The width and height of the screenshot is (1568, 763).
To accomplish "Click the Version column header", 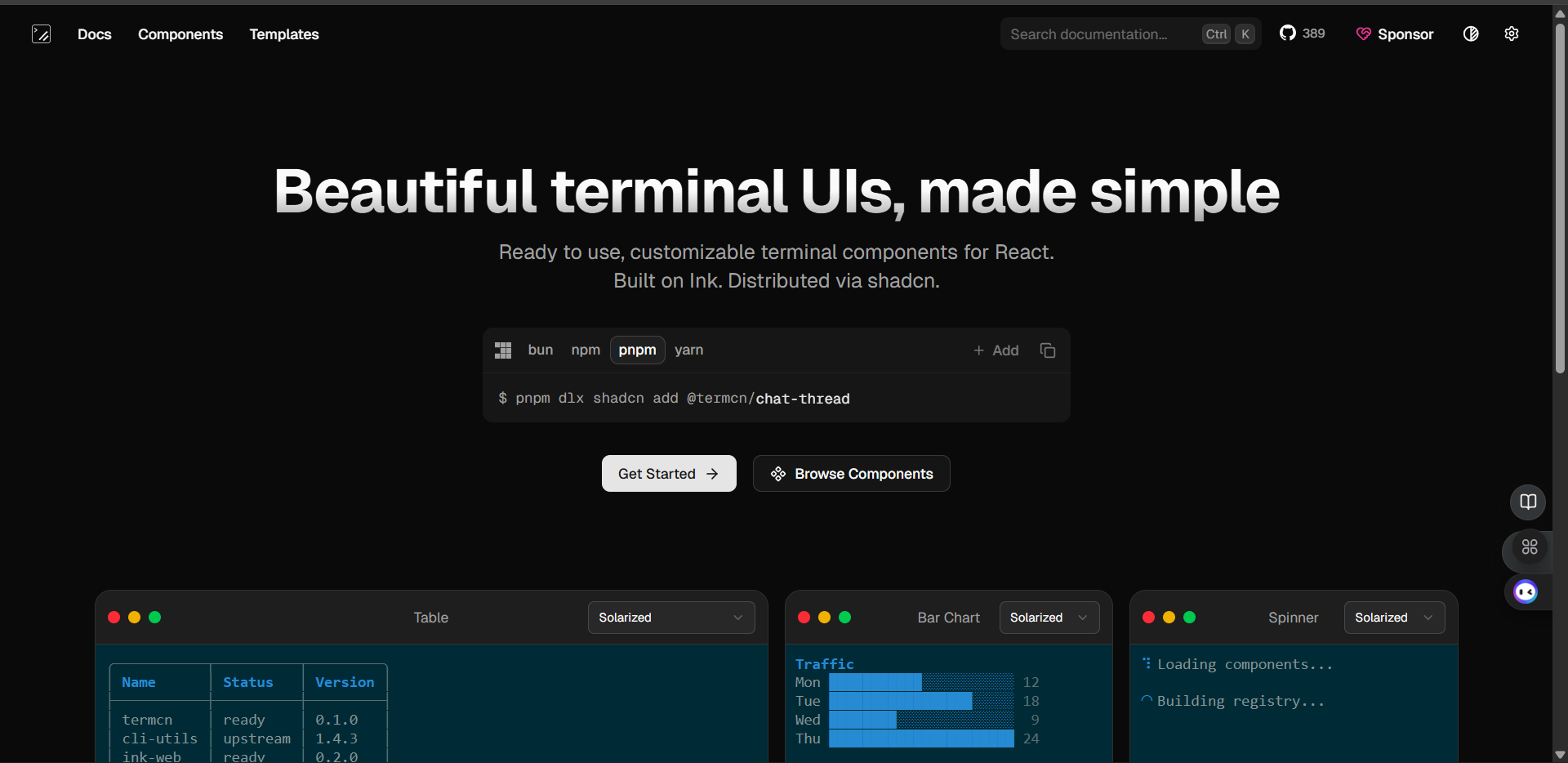I will click(345, 682).
